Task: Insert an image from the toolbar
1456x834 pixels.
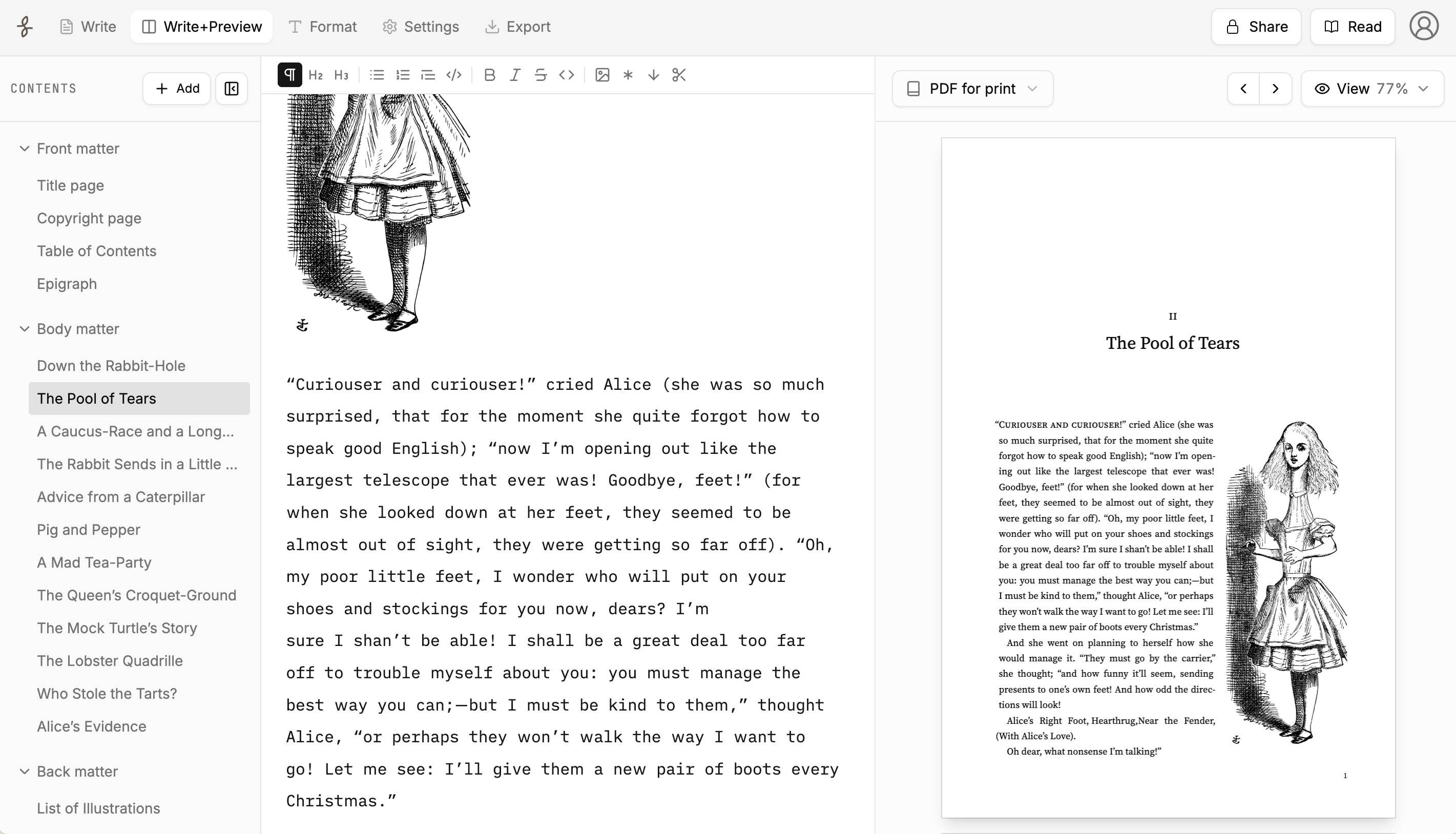Action: pos(602,75)
